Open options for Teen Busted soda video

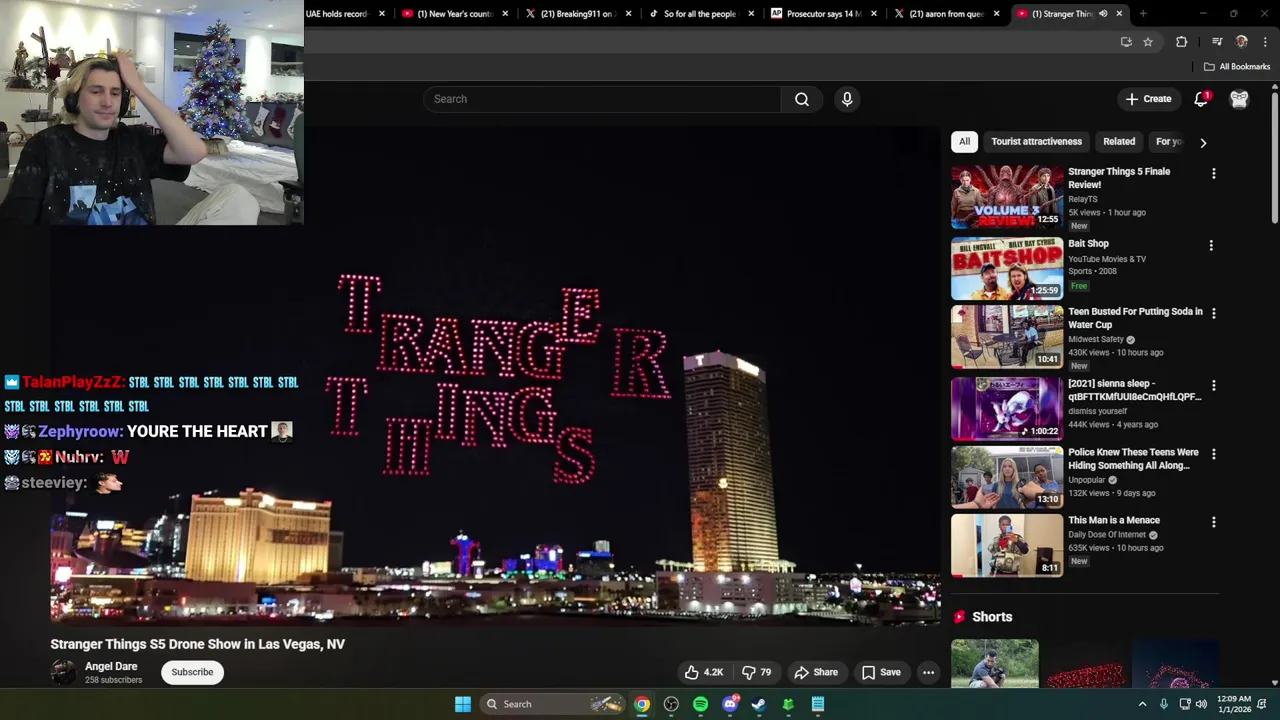1213,314
